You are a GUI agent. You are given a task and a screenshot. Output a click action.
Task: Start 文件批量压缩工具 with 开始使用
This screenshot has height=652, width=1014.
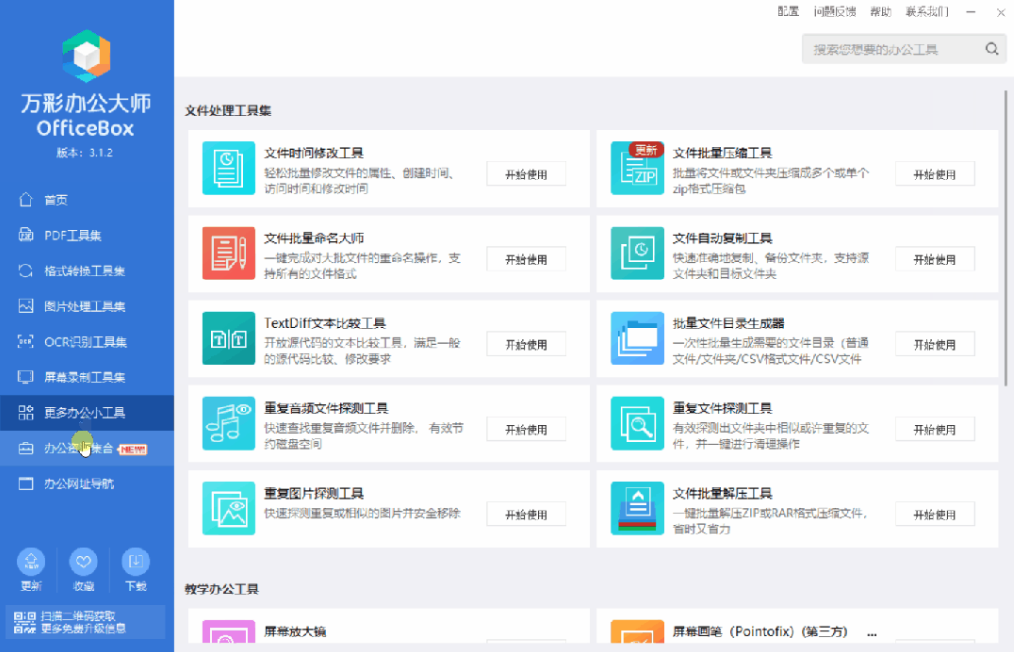[934, 175]
